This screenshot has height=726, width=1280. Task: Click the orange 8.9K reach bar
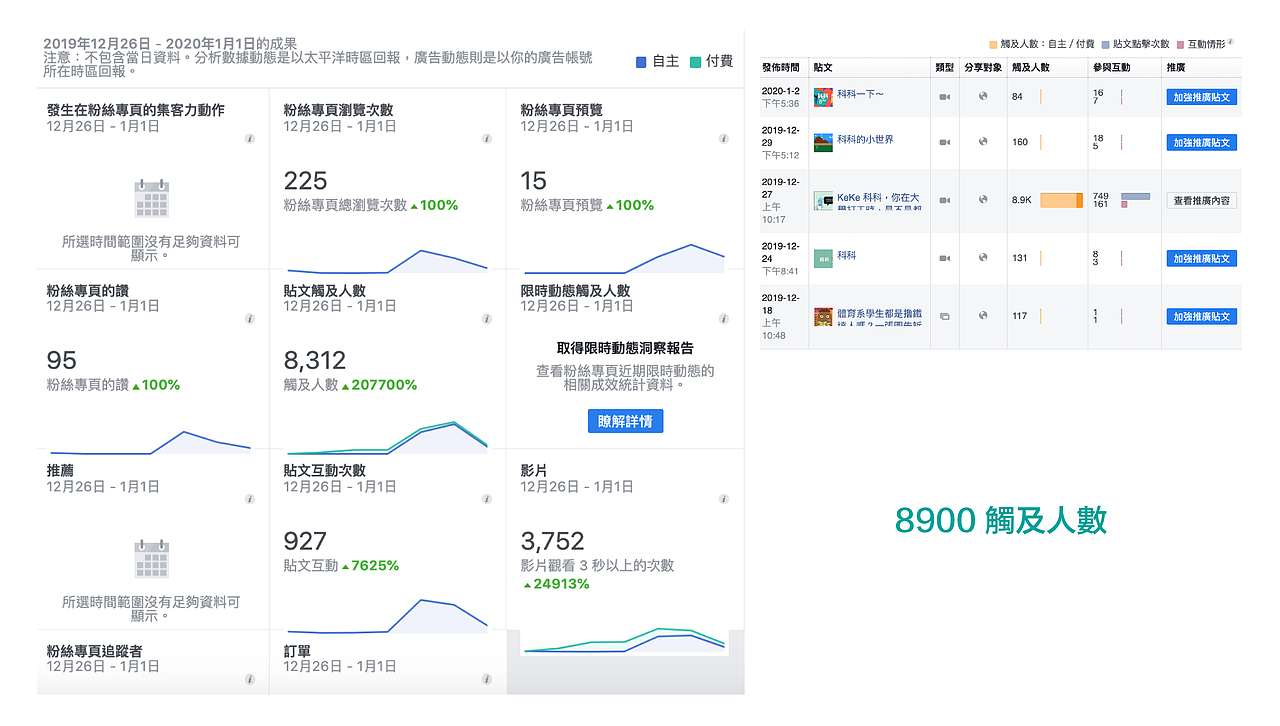coord(1061,200)
